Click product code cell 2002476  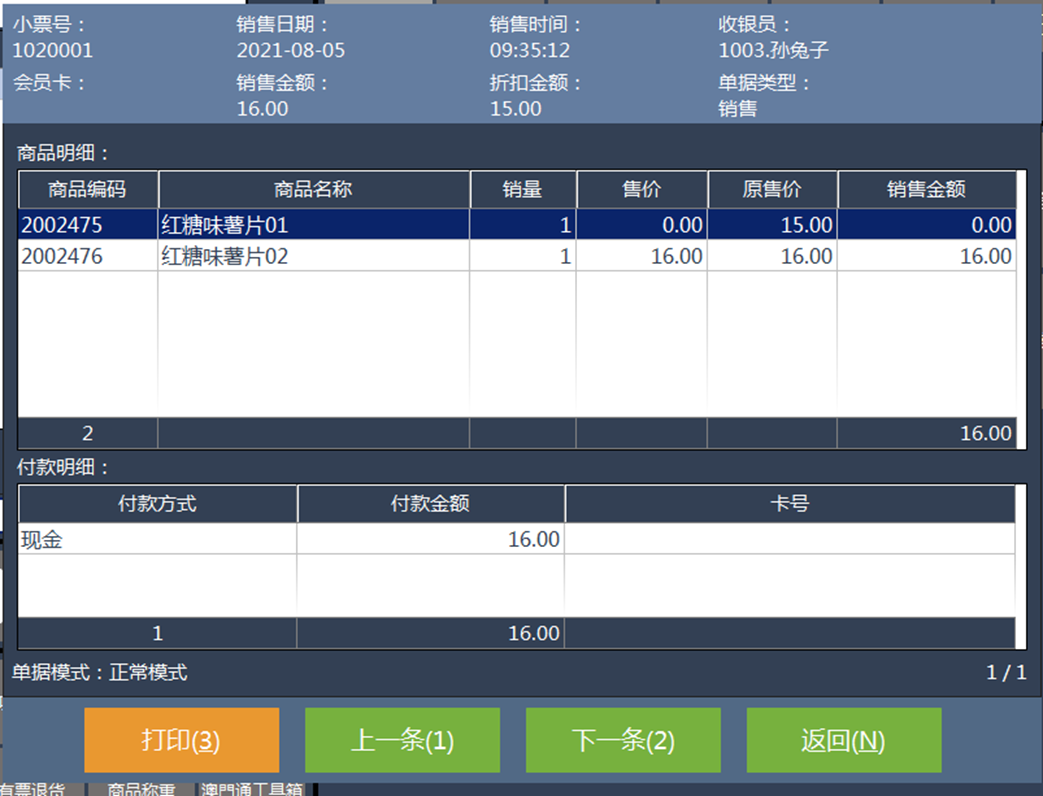coord(62,257)
